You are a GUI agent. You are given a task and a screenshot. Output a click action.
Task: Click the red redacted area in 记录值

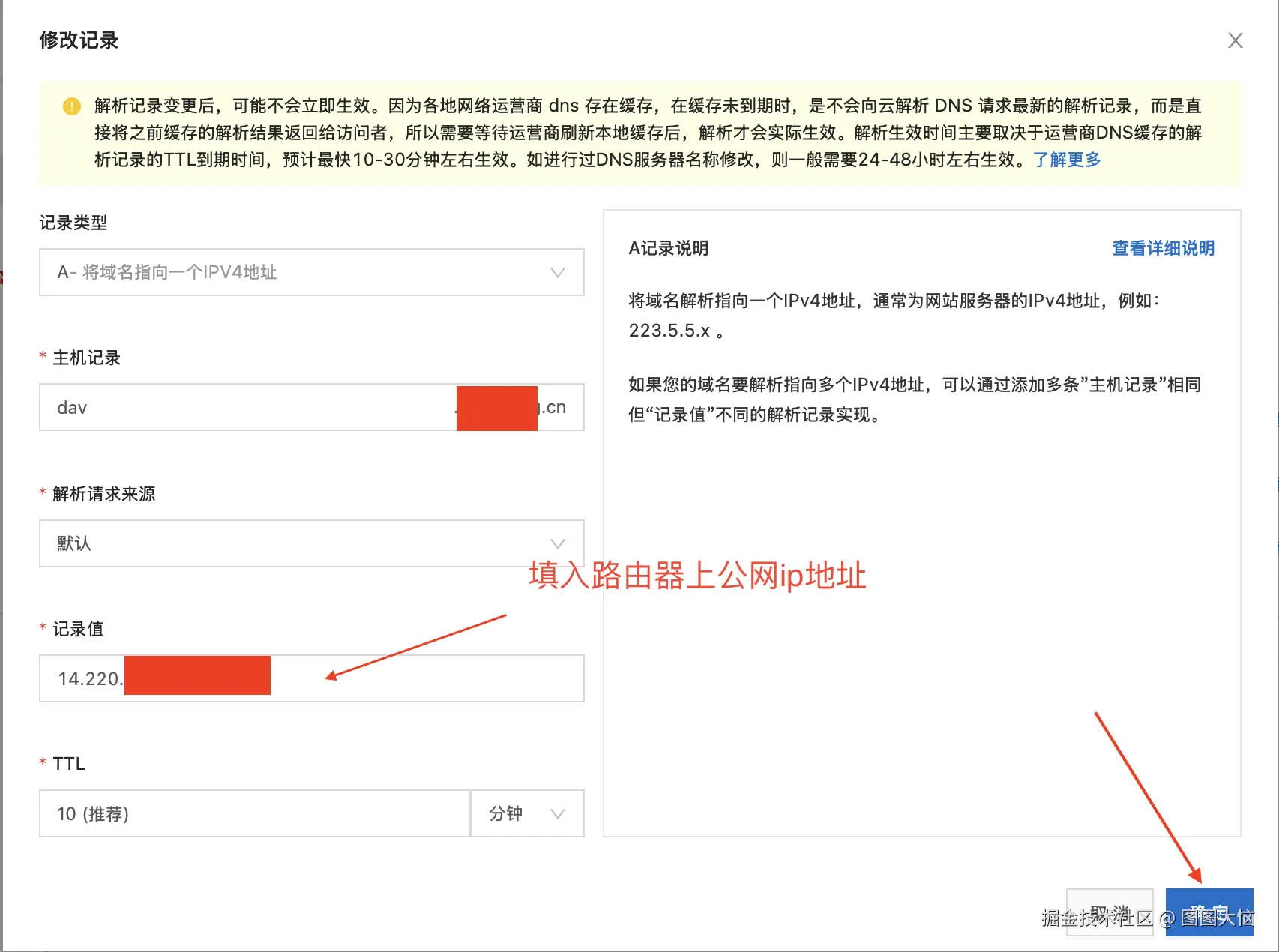[197, 675]
